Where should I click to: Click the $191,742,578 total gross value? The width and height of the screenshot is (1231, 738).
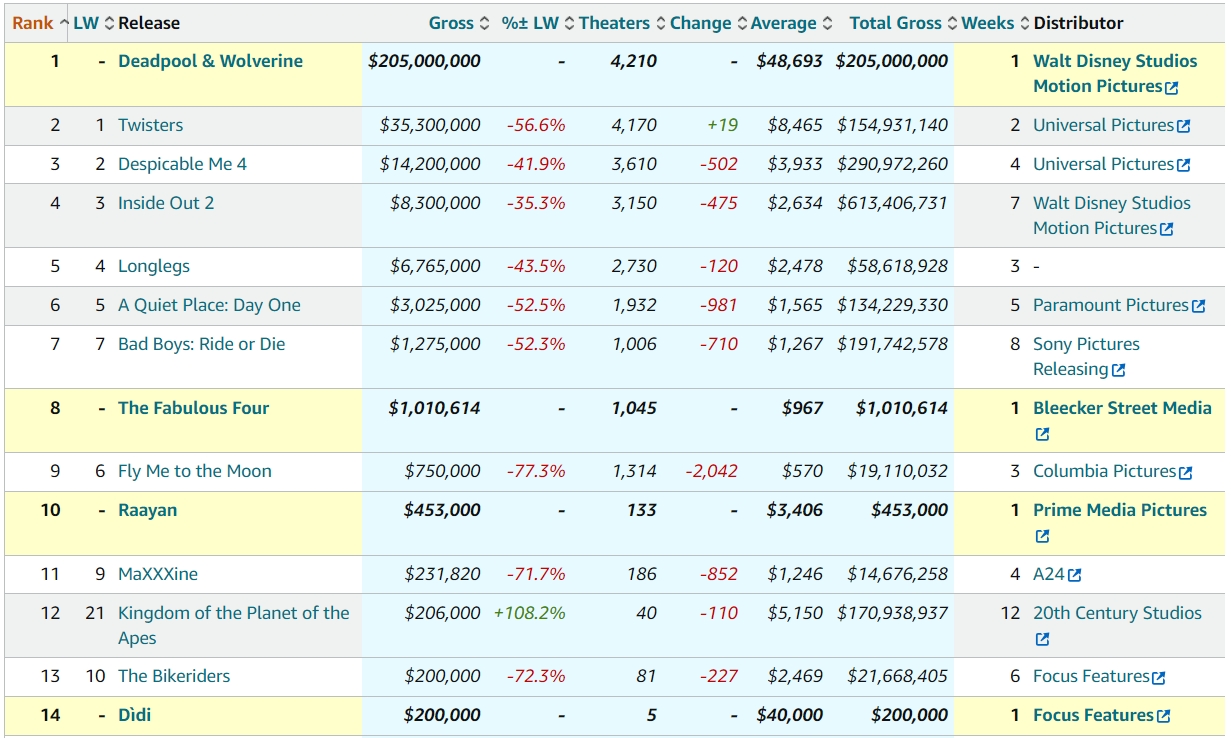pos(892,344)
